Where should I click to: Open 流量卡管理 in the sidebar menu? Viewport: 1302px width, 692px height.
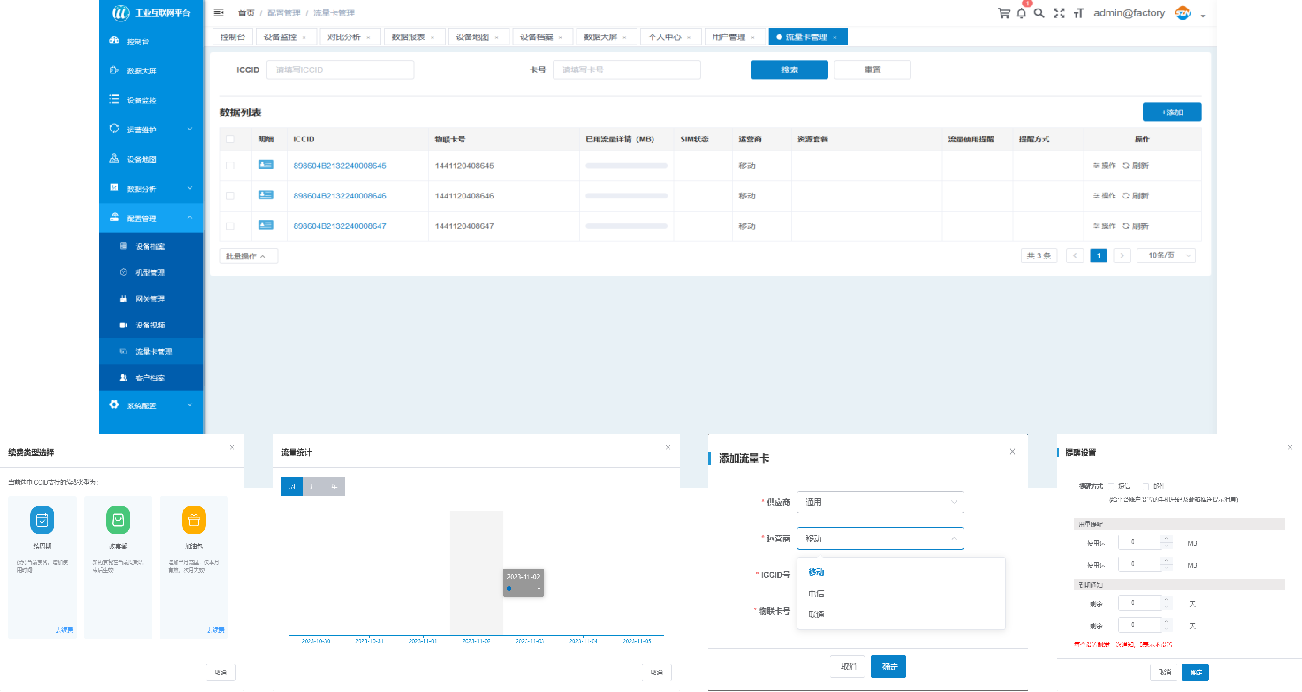153,352
